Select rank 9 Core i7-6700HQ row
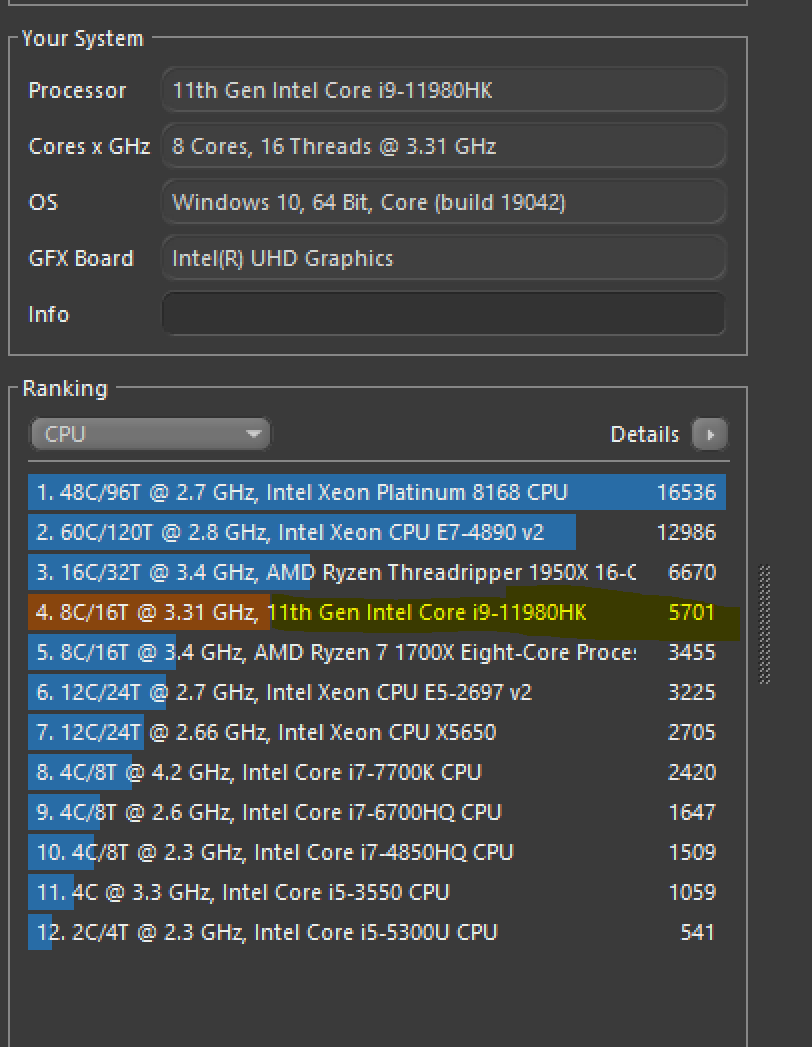Screen dimensions: 812x1047 (377, 813)
